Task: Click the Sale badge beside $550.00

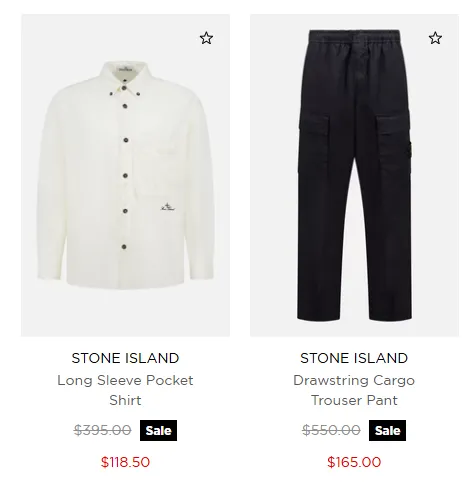Action: coord(387,430)
